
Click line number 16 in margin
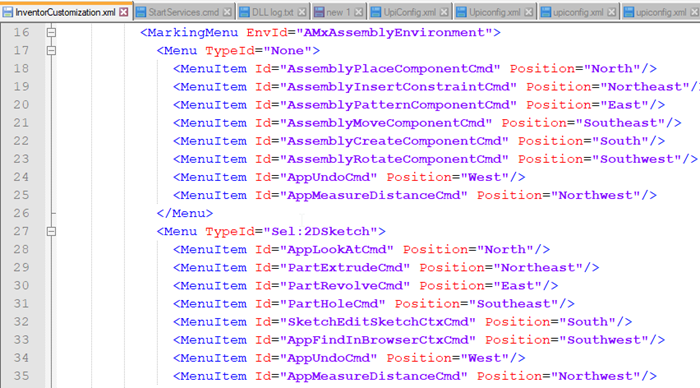click(21, 32)
